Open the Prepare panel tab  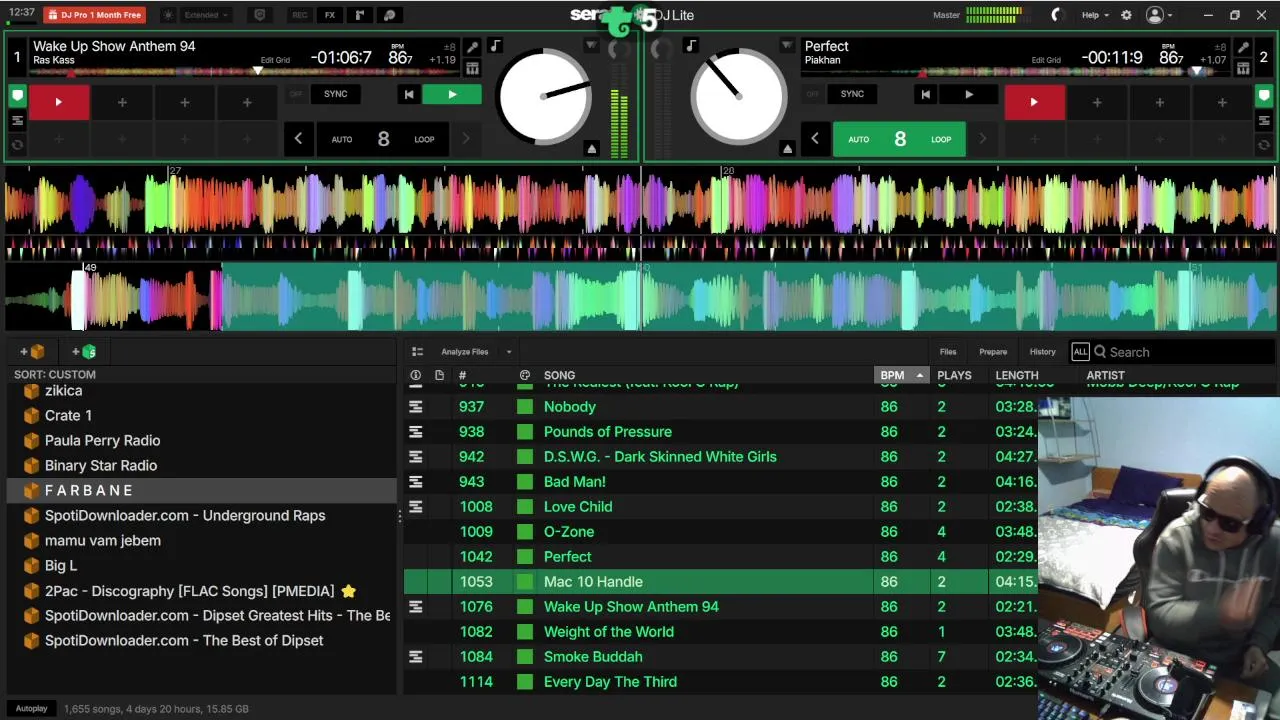[x=993, y=352]
